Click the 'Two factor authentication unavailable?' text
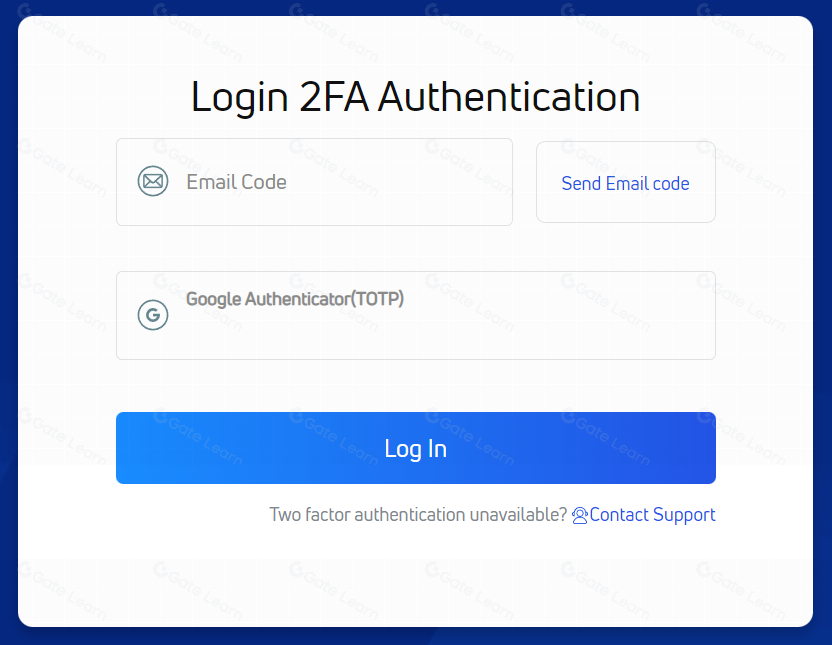832x645 pixels. pos(418,515)
